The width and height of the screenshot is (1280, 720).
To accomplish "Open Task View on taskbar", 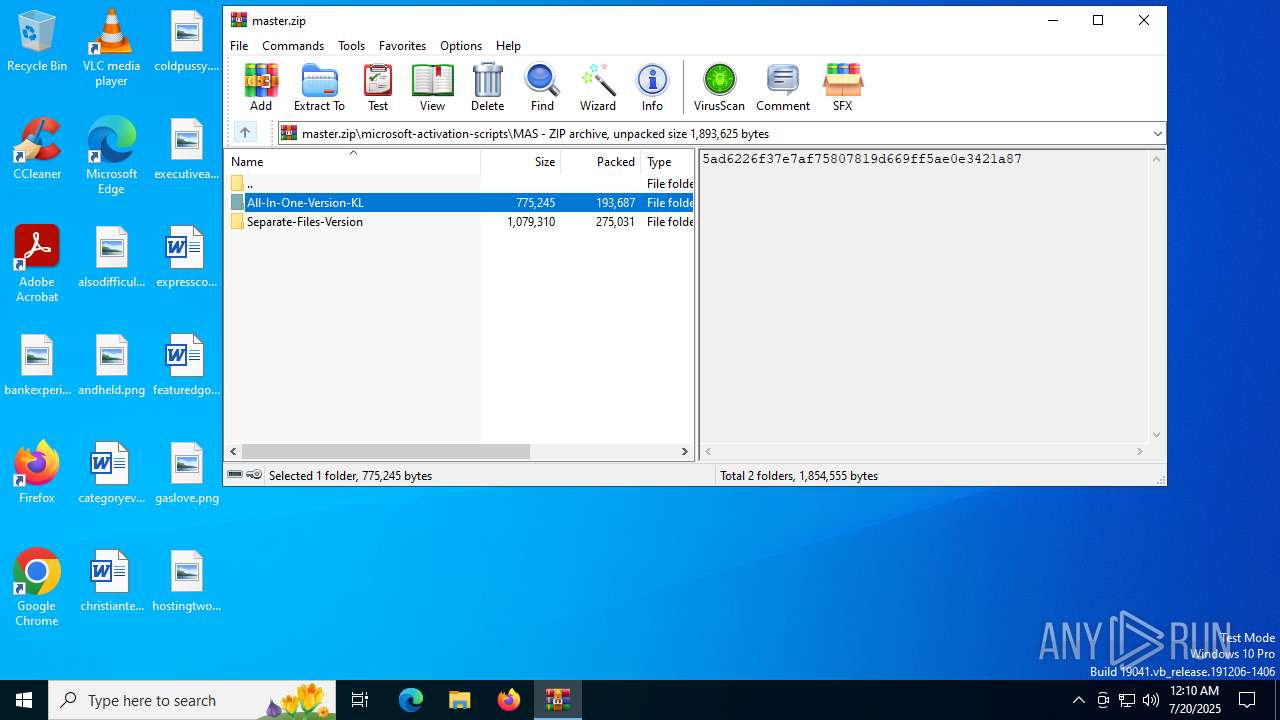I will [x=360, y=700].
